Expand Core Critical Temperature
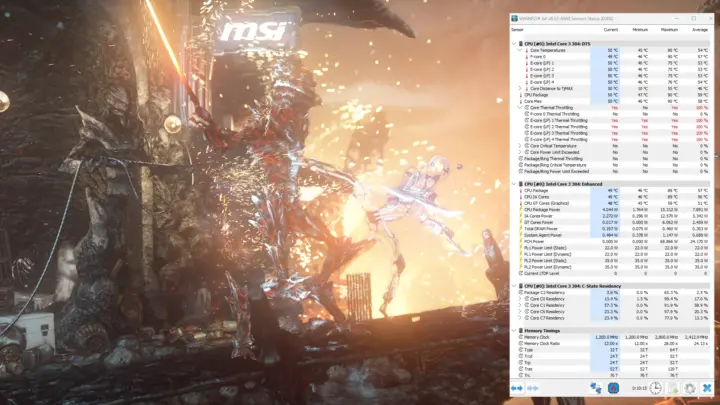 pyautogui.click(x=520, y=146)
